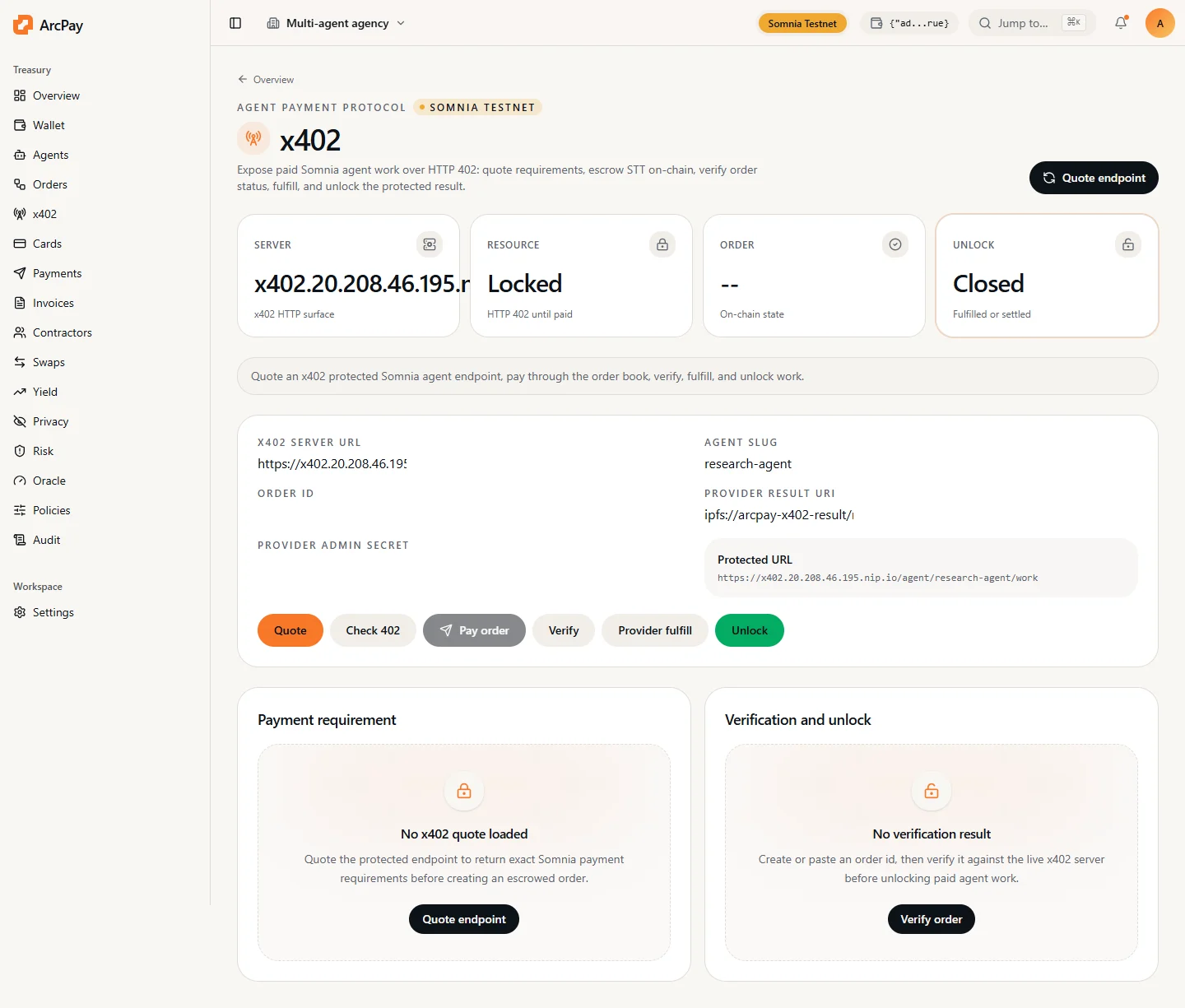Viewport: 1185px width, 1008px height.
Task: Click the Resource card lock icon
Action: [662, 244]
